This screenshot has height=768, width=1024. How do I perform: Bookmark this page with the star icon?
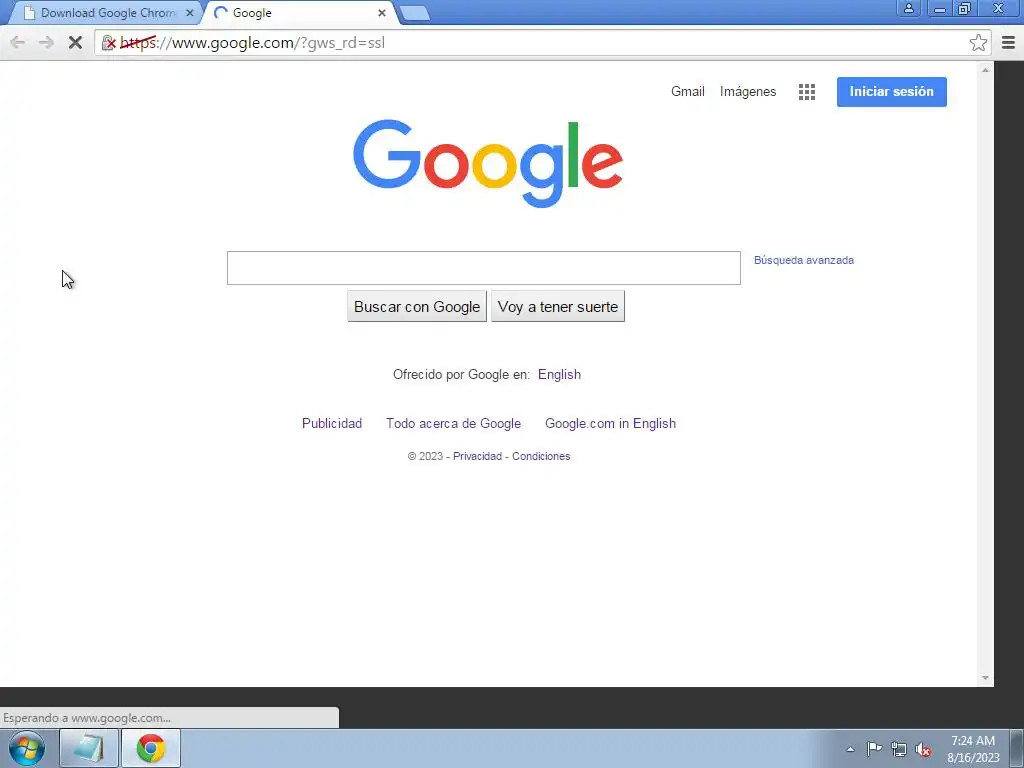coord(978,43)
